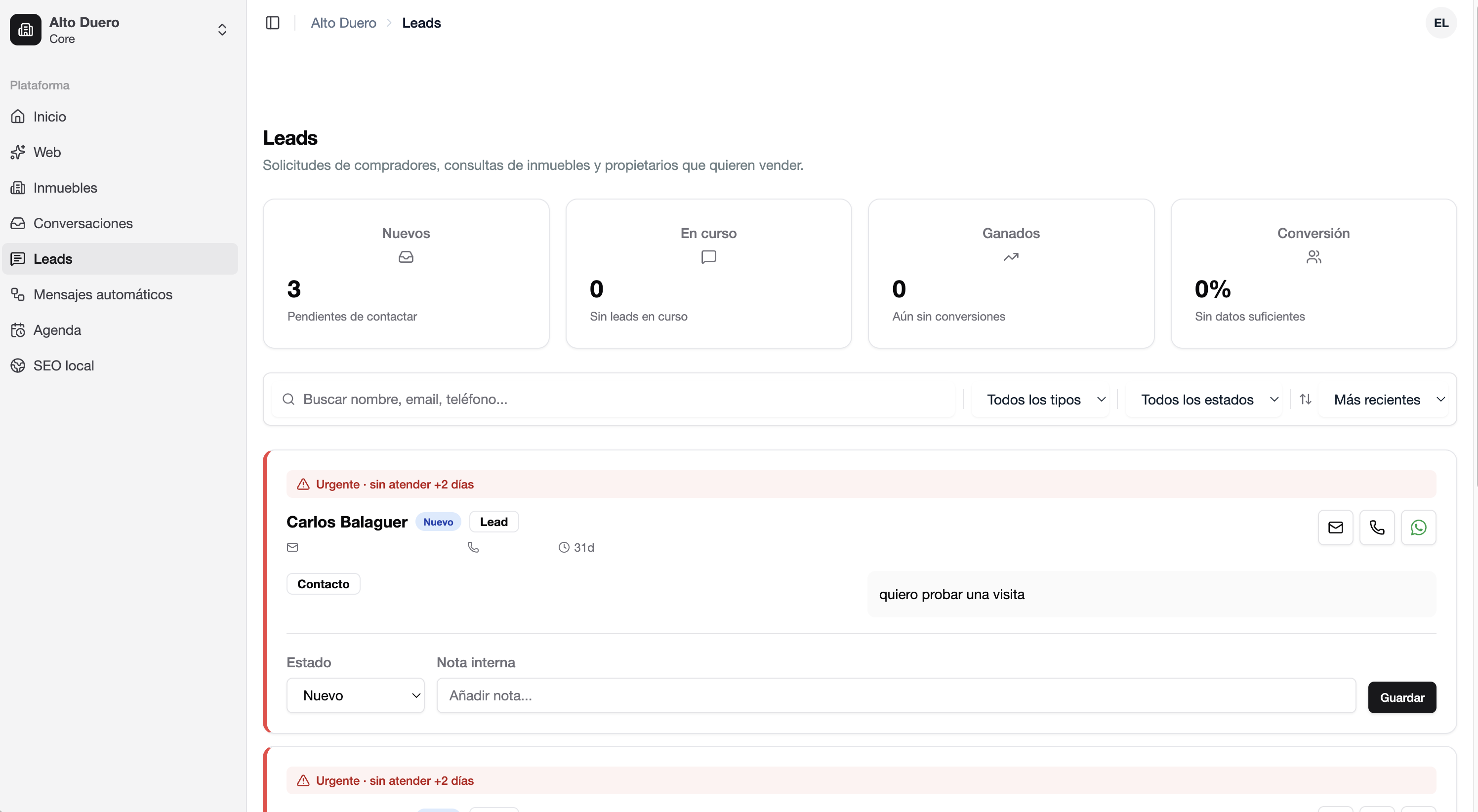Click Leads breadcrumb item
Image resolution: width=1478 pixels, height=812 pixels.
pos(421,23)
